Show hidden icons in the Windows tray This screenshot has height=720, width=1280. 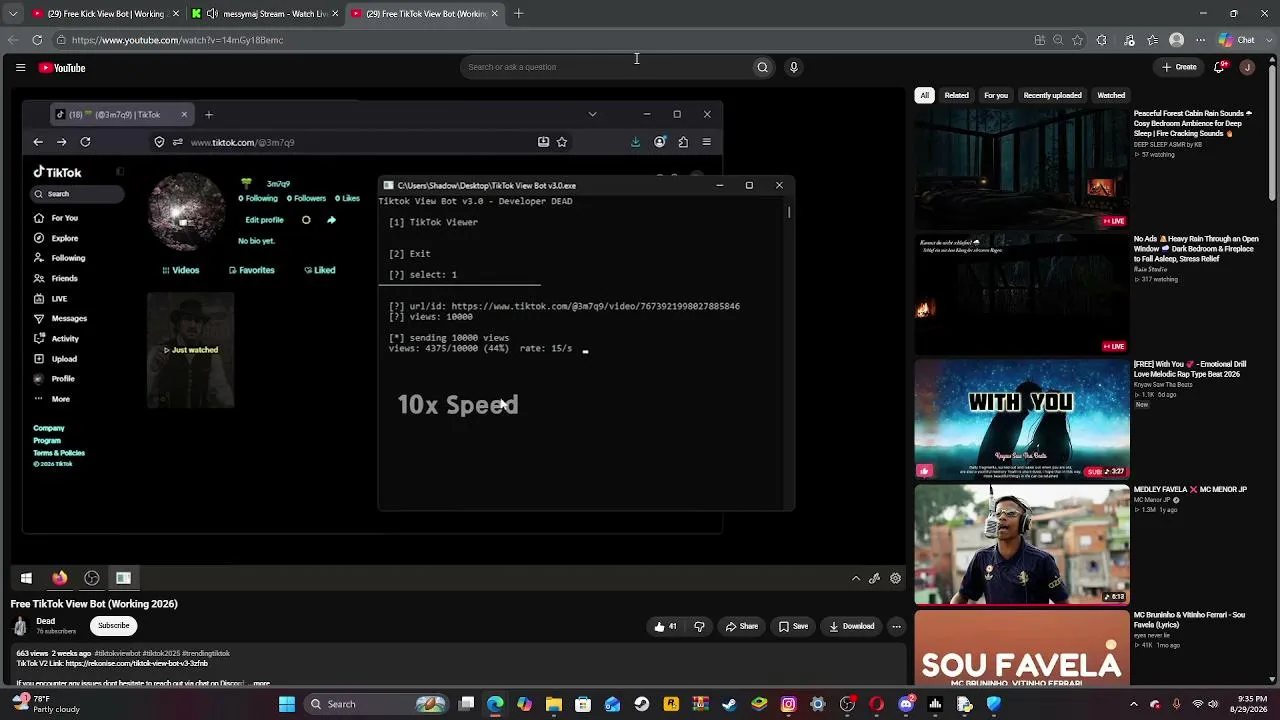tap(1135, 704)
